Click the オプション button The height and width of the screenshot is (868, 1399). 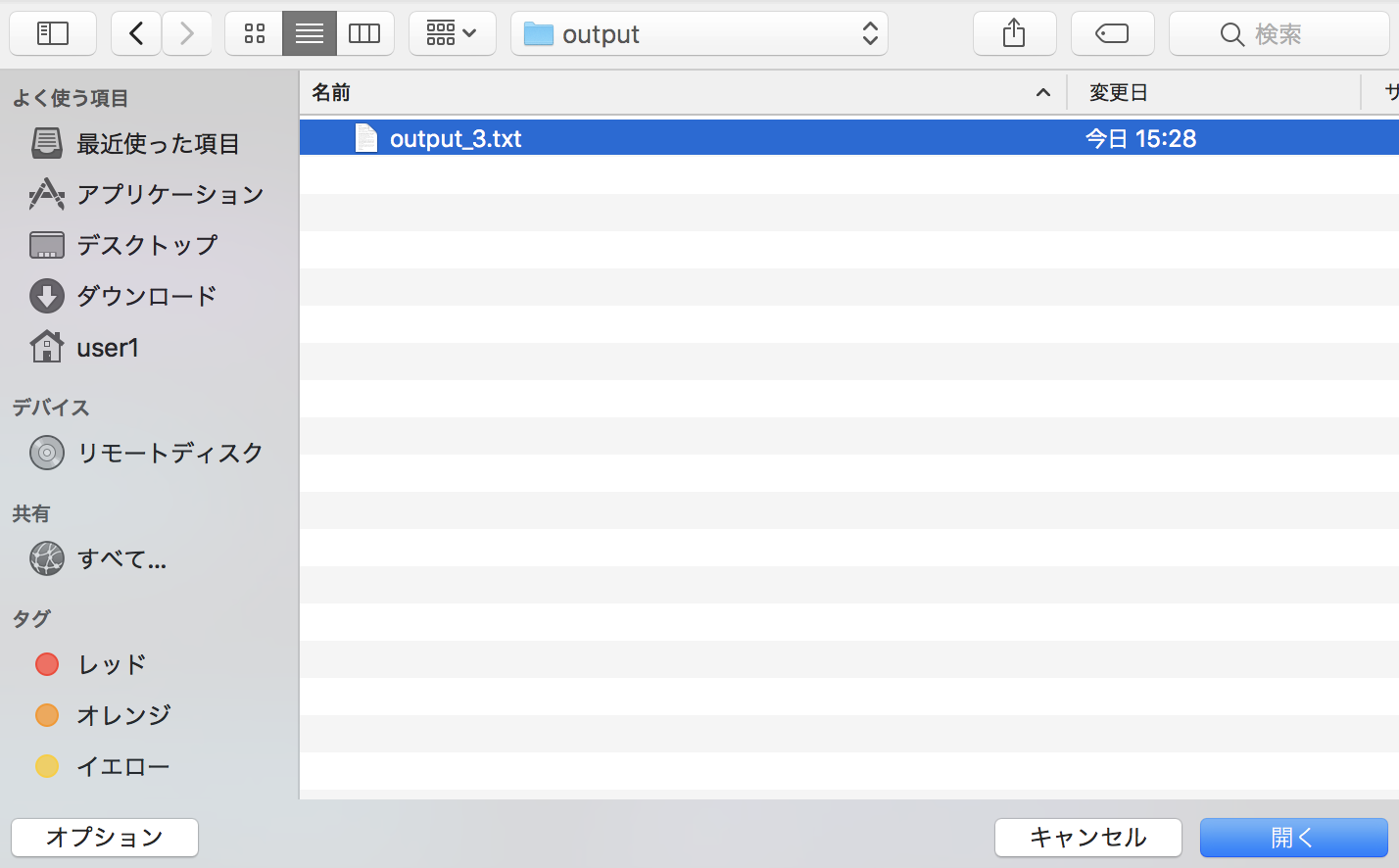(x=105, y=838)
